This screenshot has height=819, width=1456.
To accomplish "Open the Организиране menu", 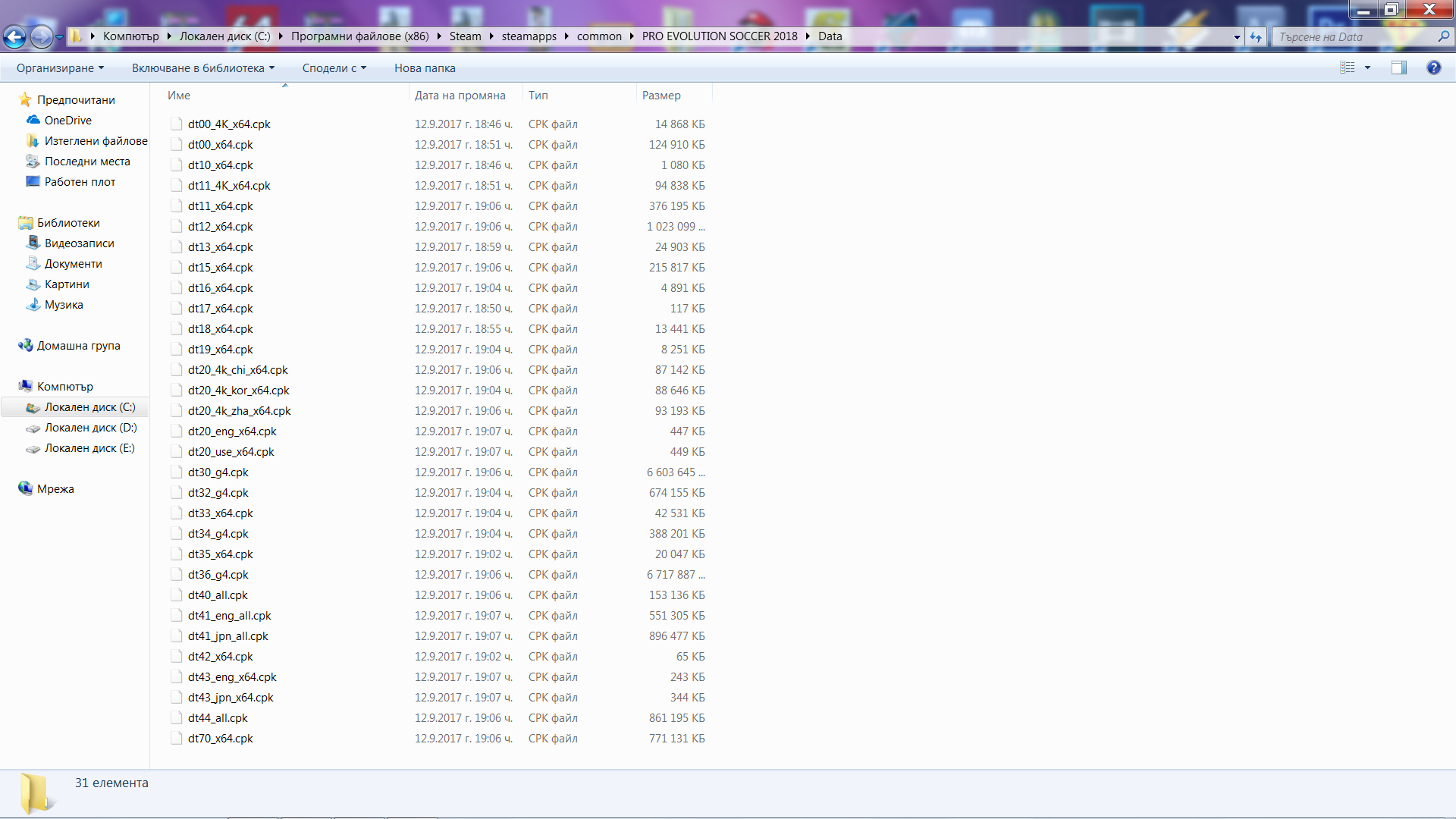I will point(60,68).
